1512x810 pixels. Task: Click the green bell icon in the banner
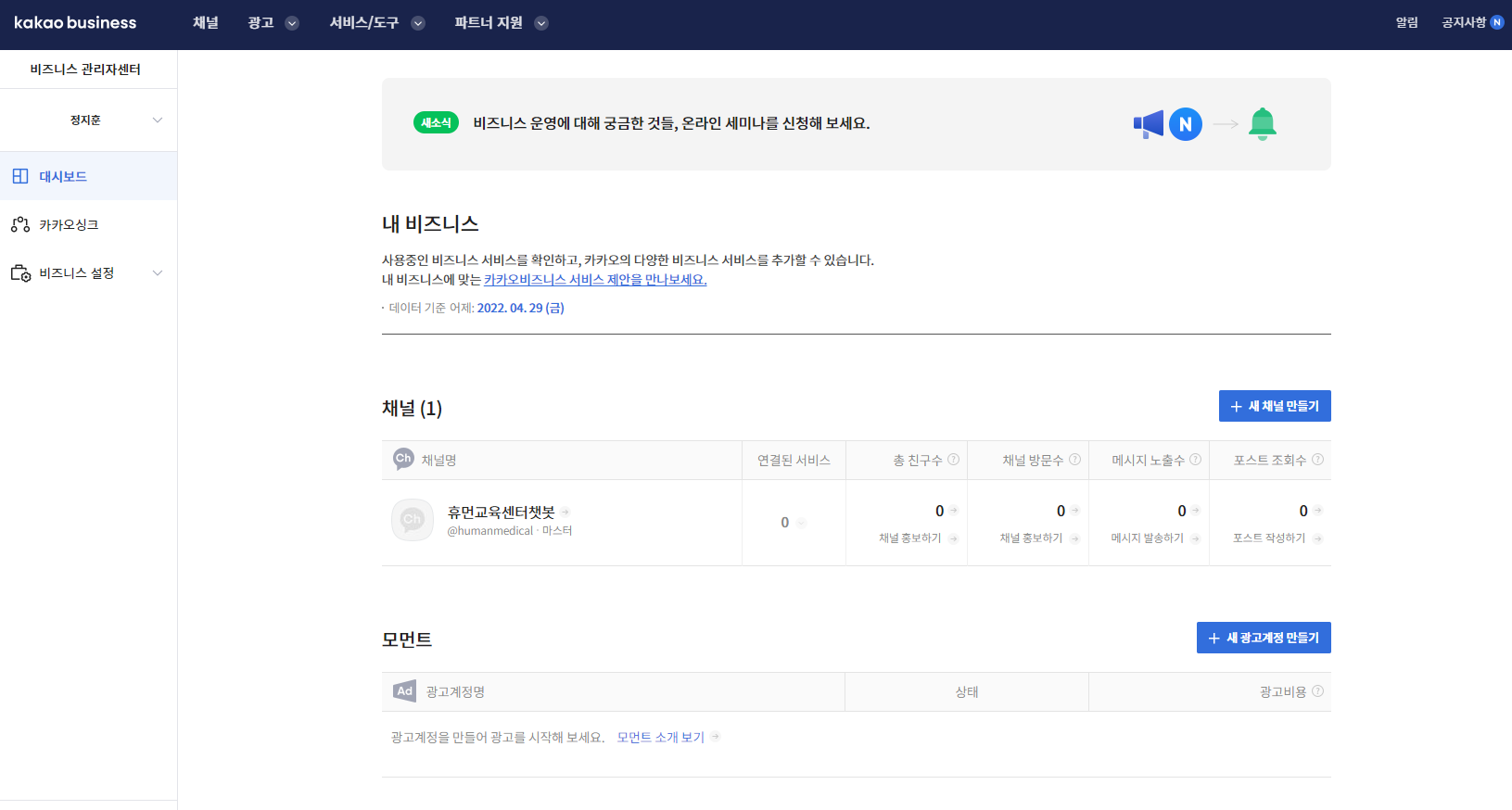click(1263, 124)
